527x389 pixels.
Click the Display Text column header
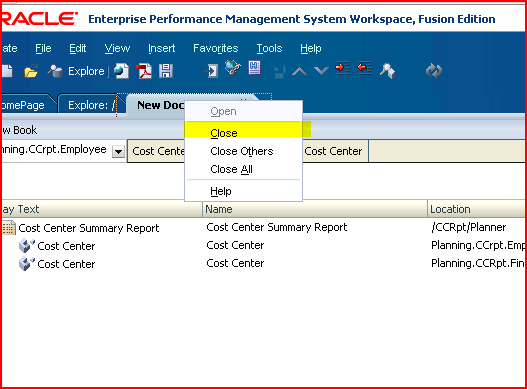click(x=102, y=209)
